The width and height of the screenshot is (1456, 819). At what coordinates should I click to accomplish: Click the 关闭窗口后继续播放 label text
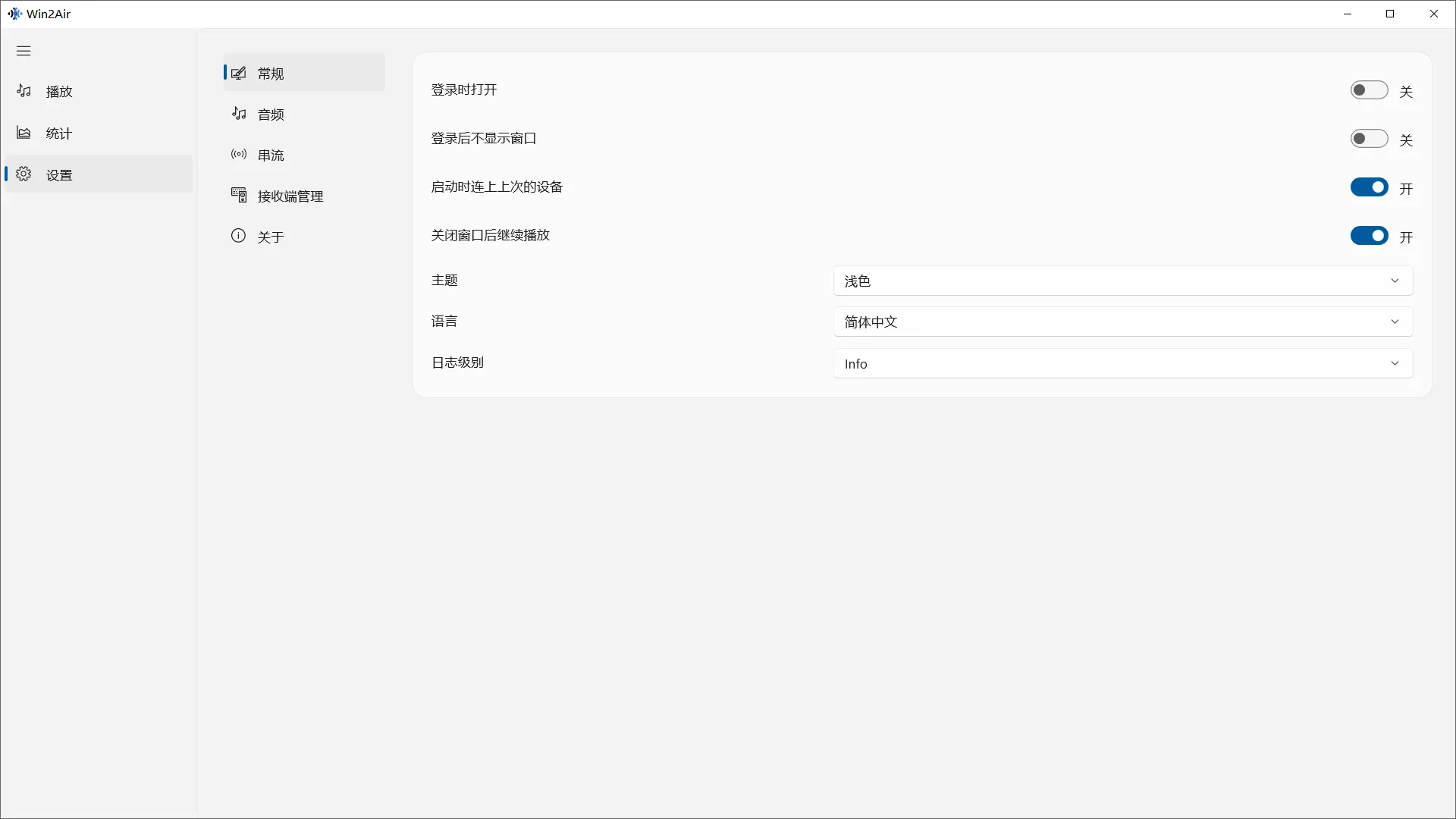[x=491, y=235]
